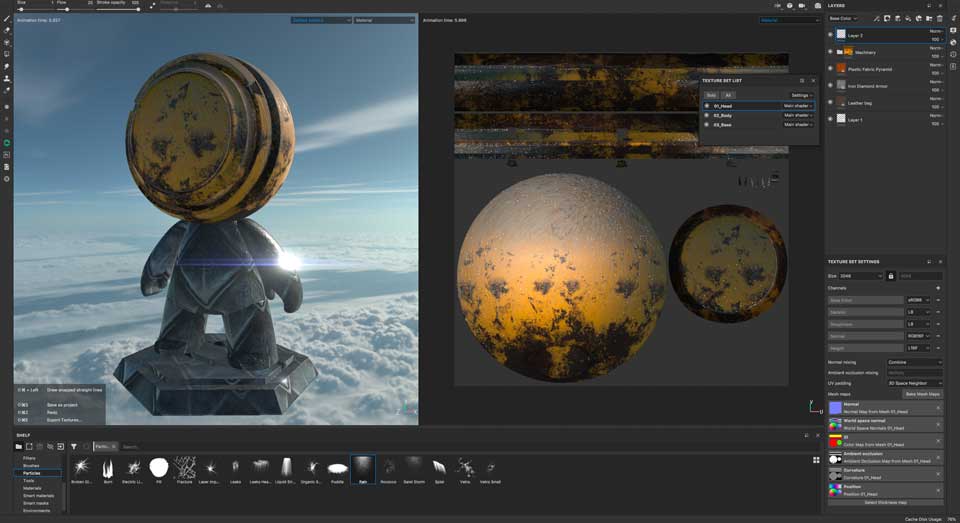
Task: Toggle visibility of Machinery folder layer
Action: [x=830, y=50]
